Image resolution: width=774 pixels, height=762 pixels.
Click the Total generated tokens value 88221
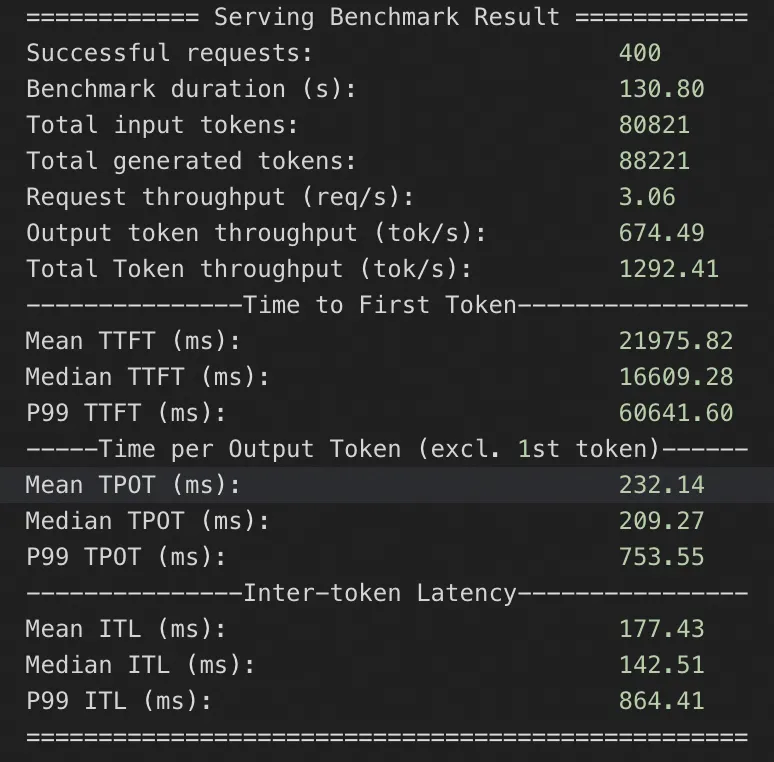point(654,161)
